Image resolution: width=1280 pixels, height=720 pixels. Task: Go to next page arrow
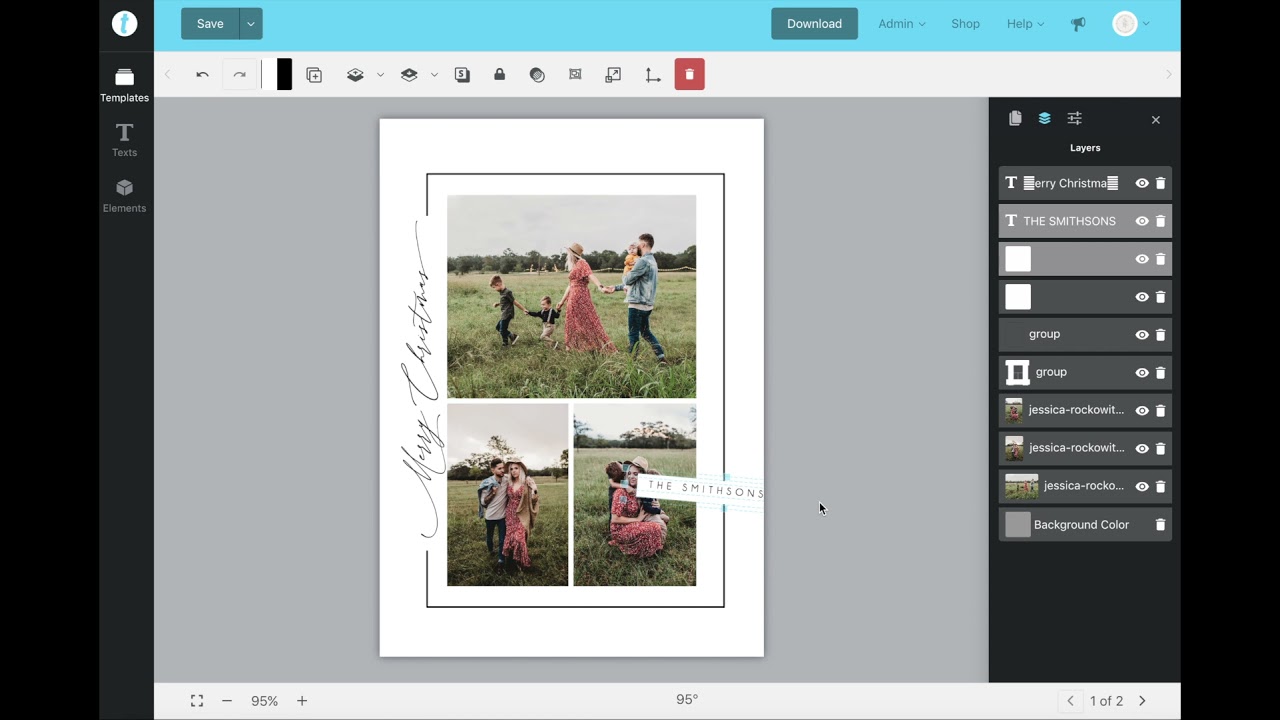click(x=1142, y=701)
